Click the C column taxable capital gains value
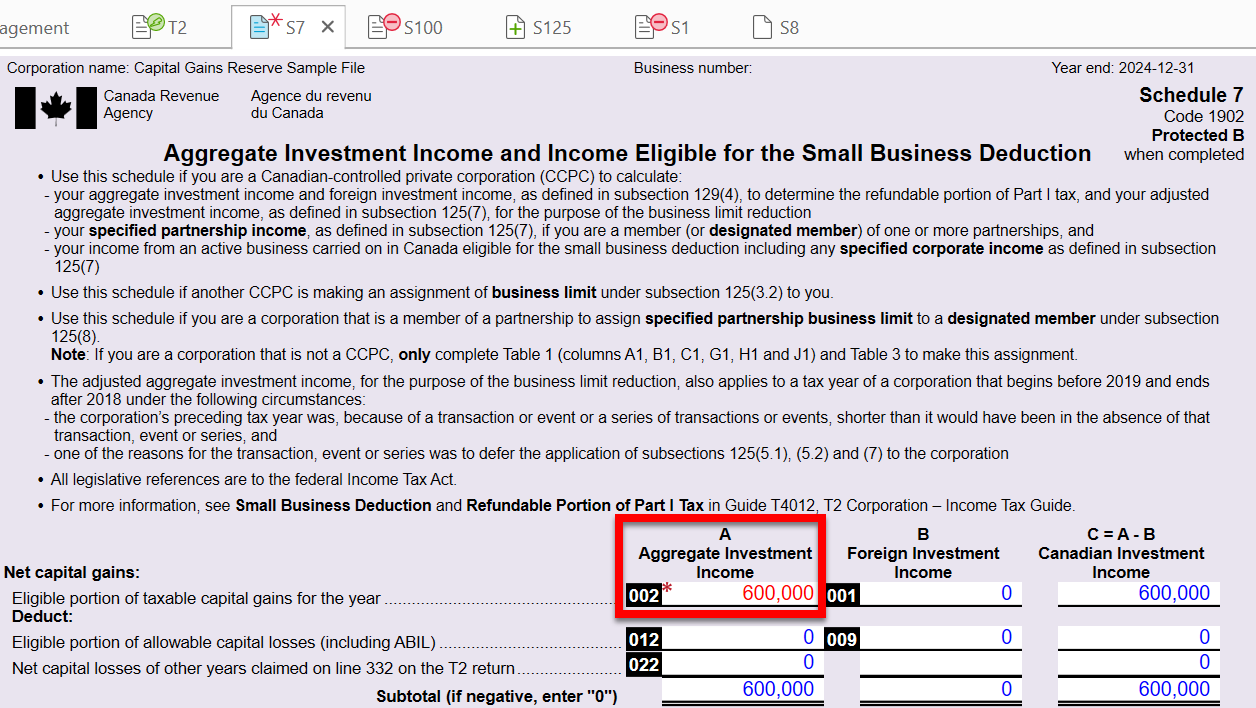1256x708 pixels. (1139, 594)
